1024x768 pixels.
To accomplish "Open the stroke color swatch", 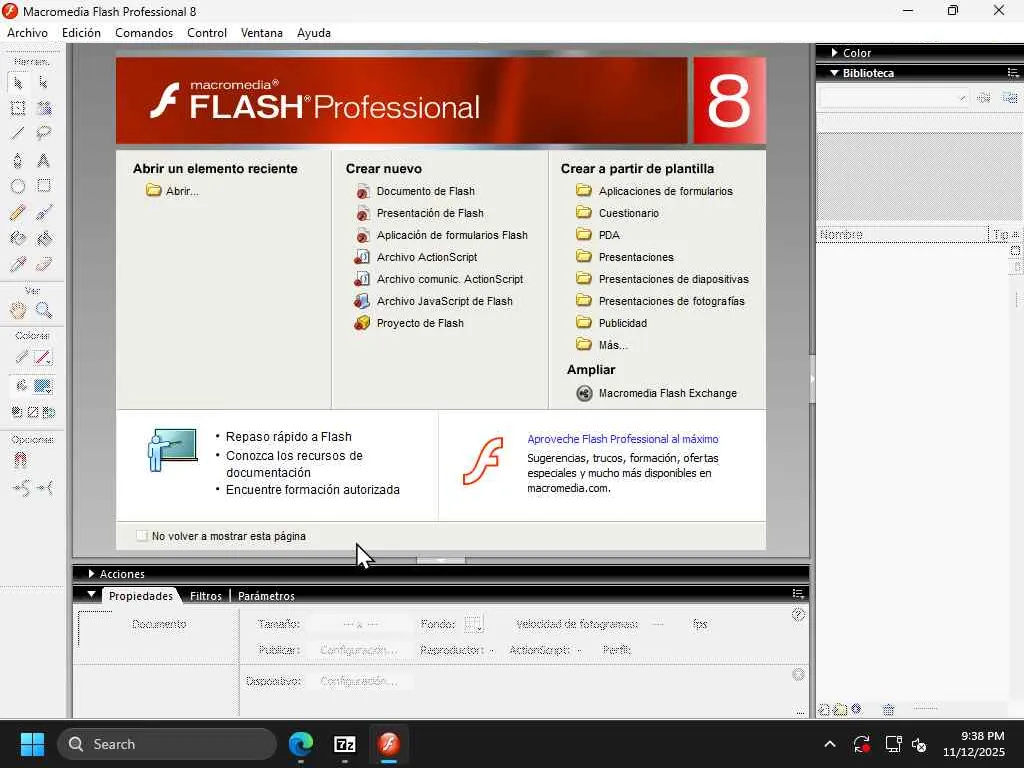I will point(43,358).
